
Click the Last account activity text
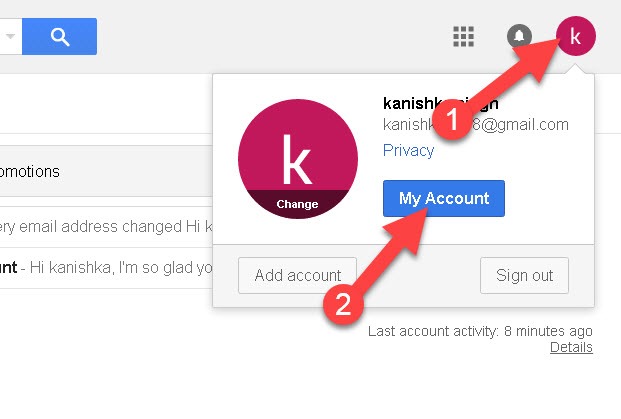click(x=480, y=331)
